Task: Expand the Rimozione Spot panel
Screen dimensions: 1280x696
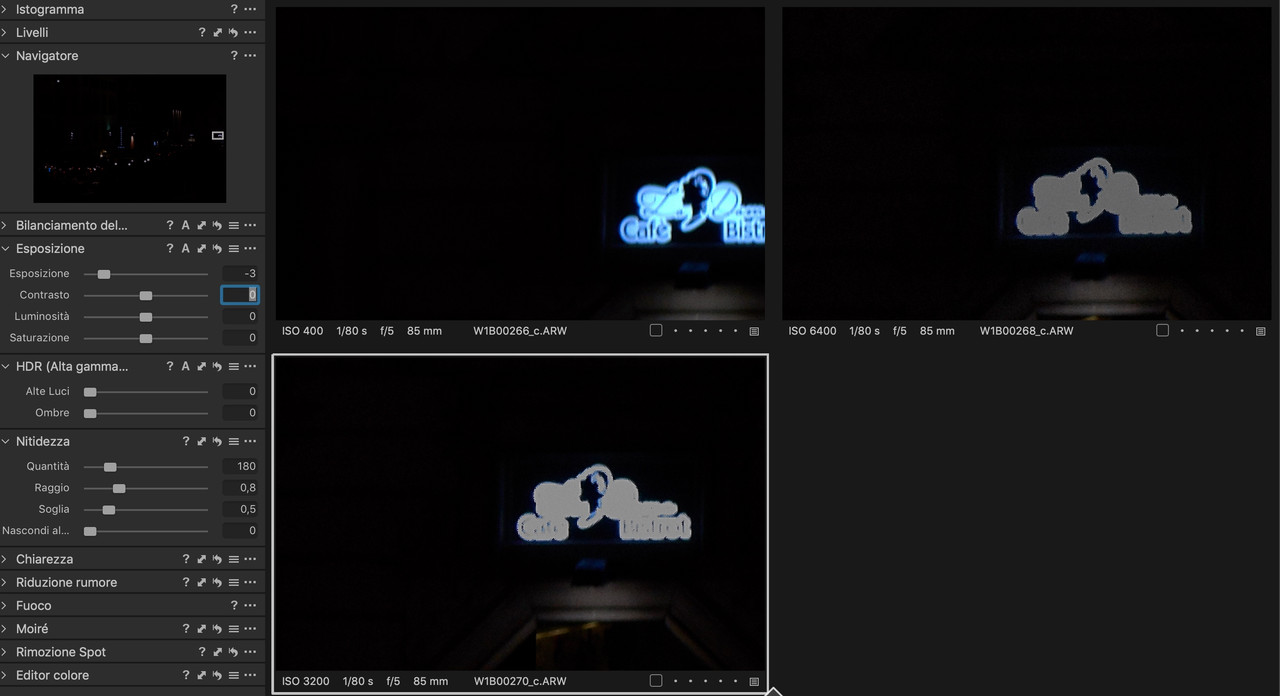Action: (5, 651)
